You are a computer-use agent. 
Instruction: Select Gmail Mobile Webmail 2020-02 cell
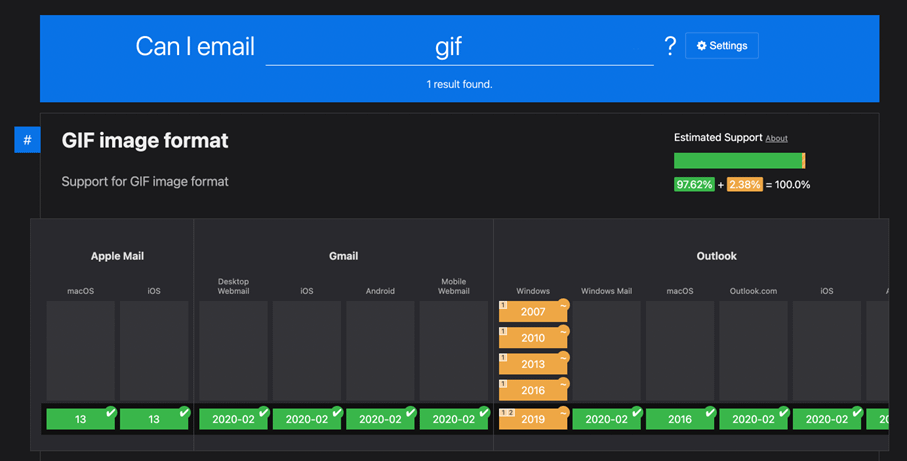coord(454,419)
